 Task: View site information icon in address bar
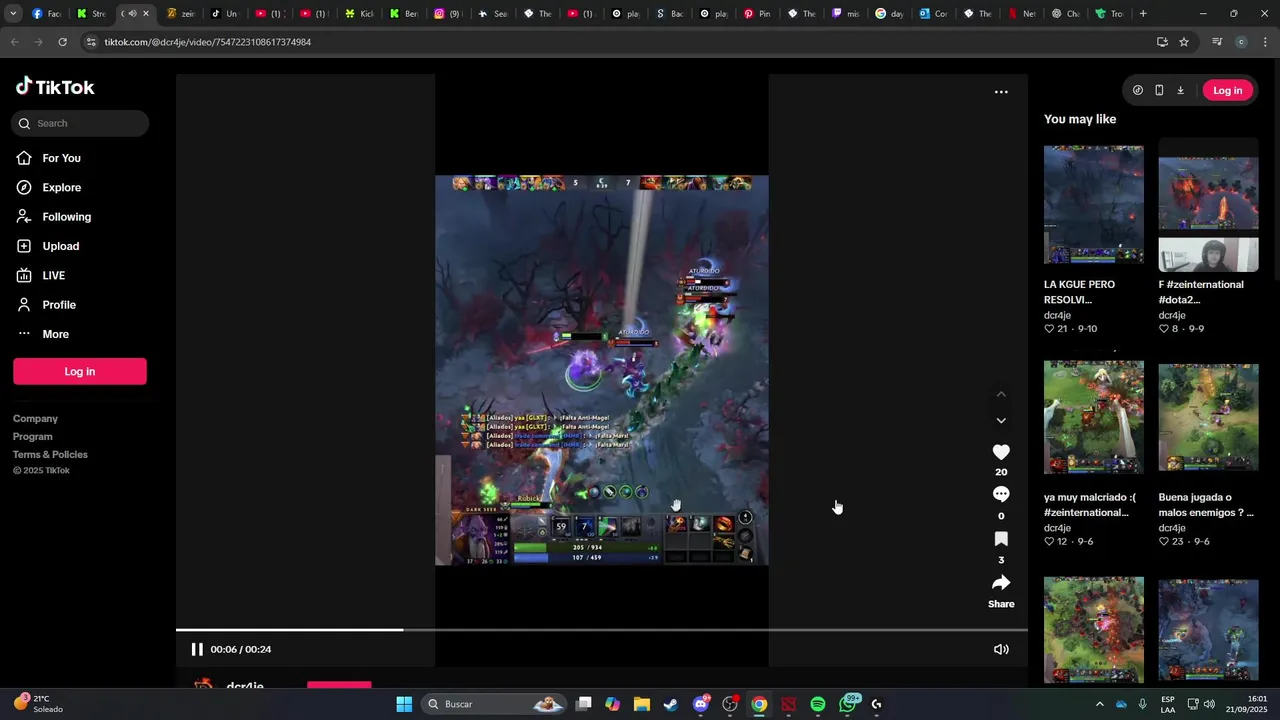(91, 42)
